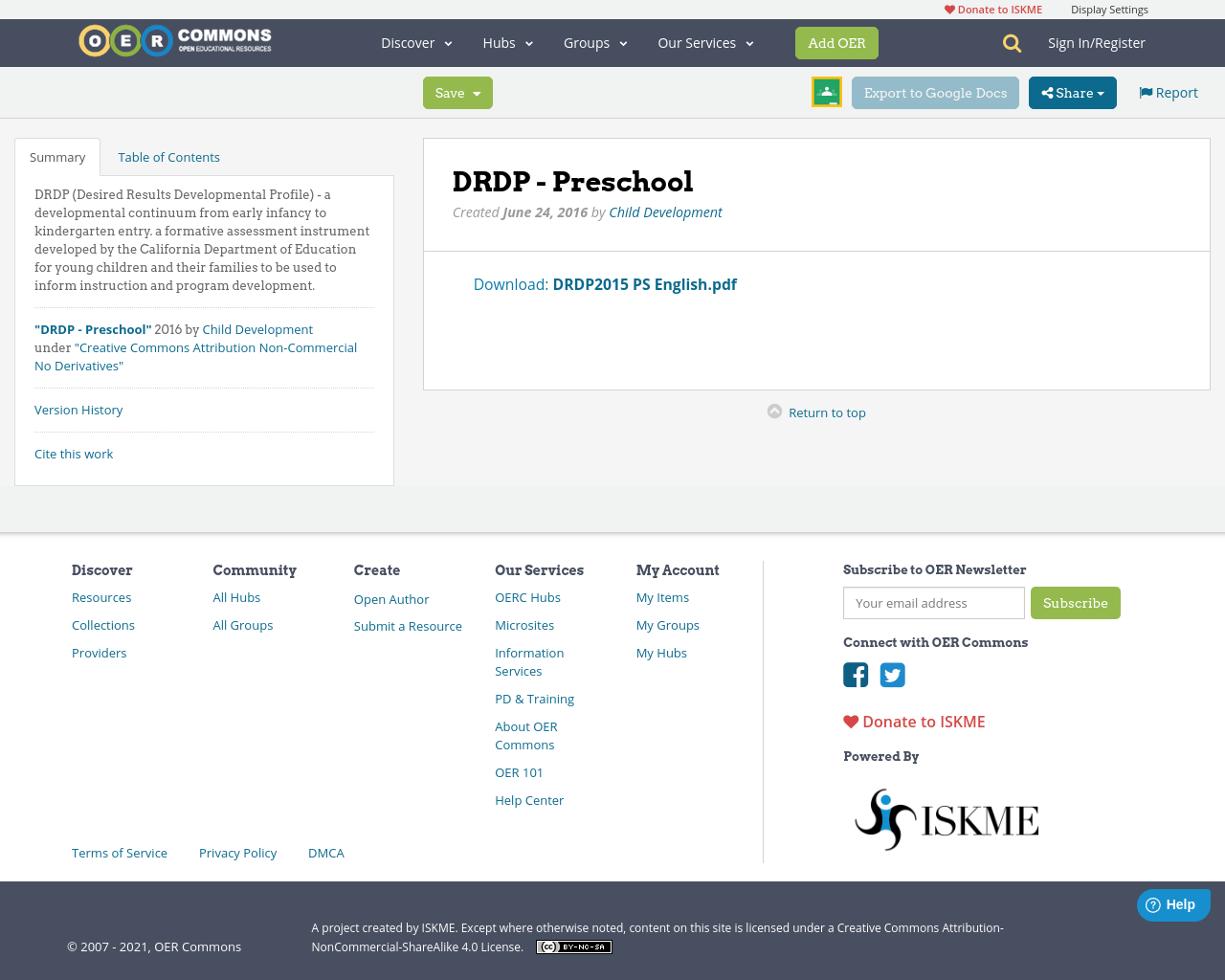
Task: Download DRDP2015 PS English.pdf
Action: pyautogui.click(x=644, y=283)
